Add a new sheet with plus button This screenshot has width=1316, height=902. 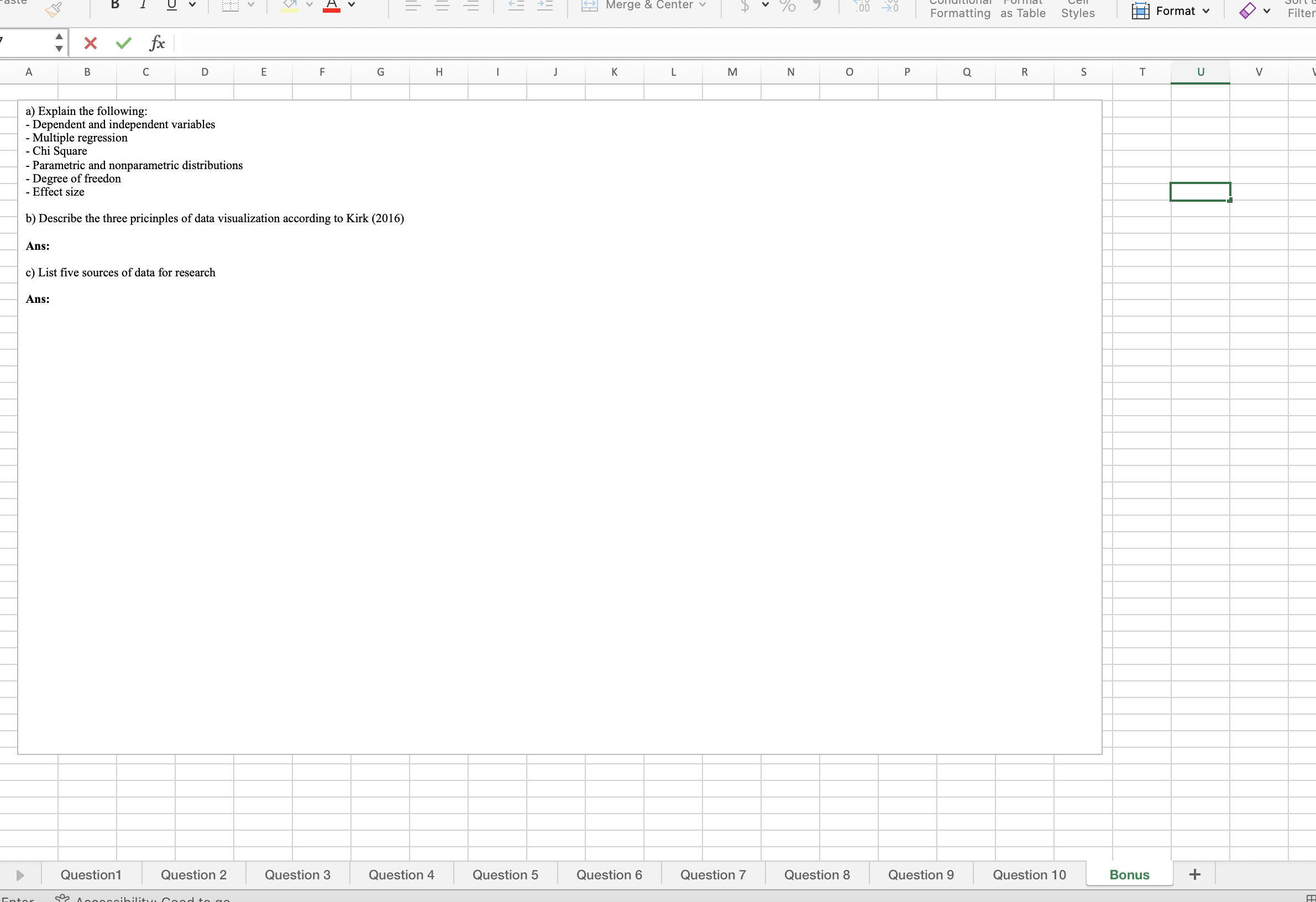click(1196, 874)
